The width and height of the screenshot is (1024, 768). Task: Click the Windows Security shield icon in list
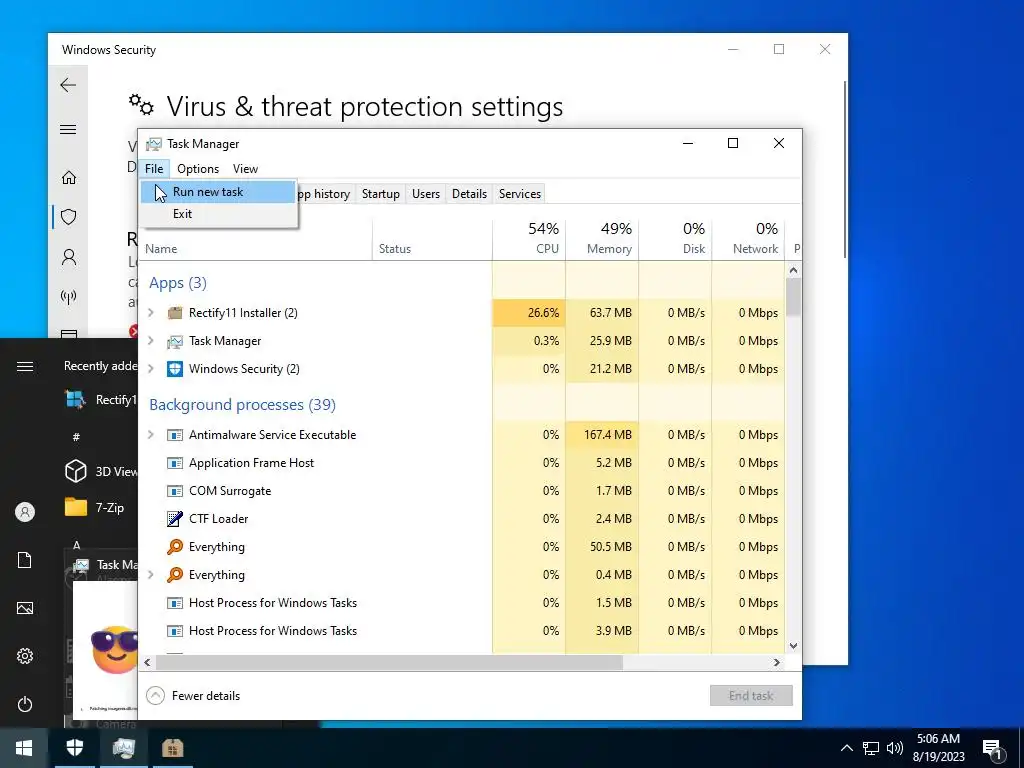pyautogui.click(x=174, y=369)
